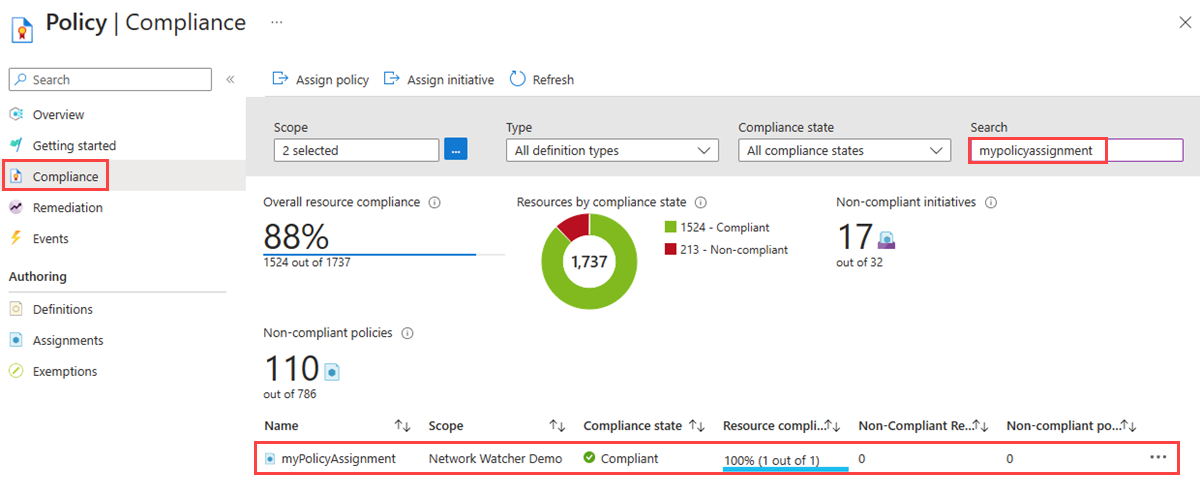Viewport: 1200px width, 494px height.
Task: Open Definitions under Authoring
Action: [63, 310]
